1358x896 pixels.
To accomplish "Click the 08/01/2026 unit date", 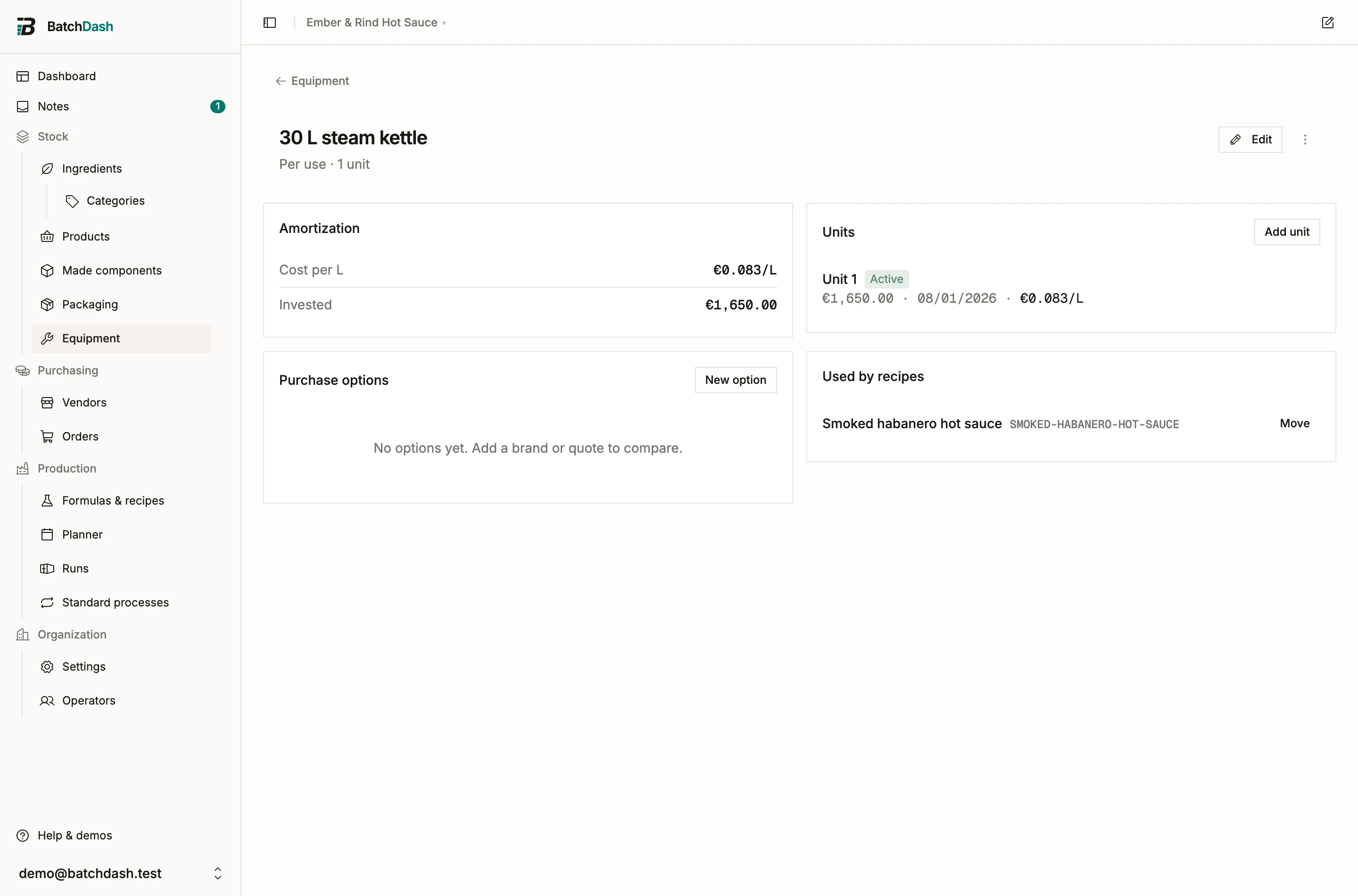I will pyautogui.click(x=956, y=299).
